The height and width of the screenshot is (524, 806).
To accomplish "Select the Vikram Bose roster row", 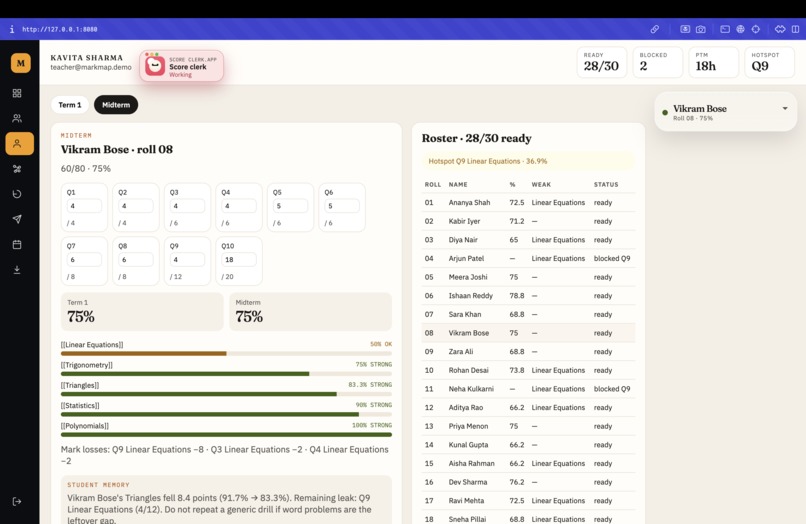I will coord(528,333).
